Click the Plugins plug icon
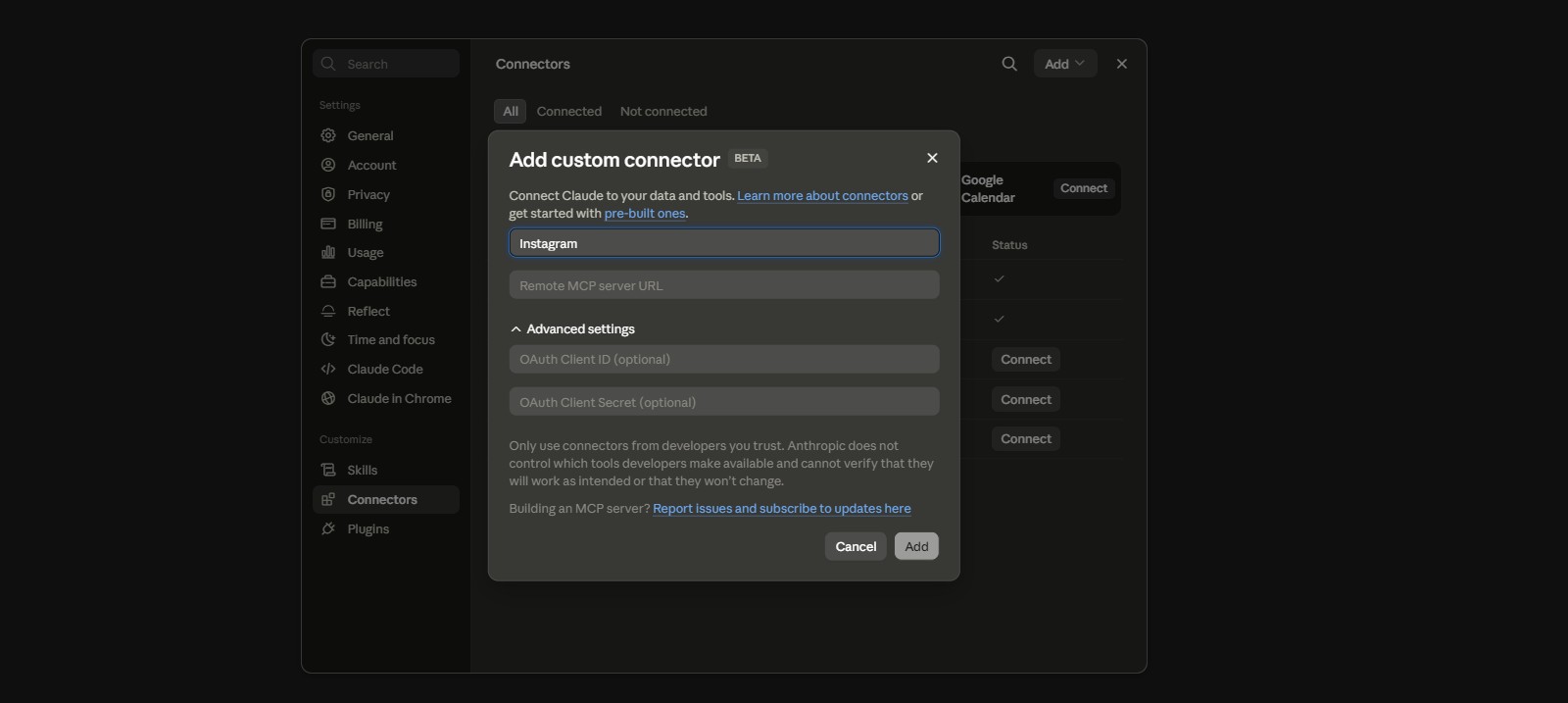This screenshot has width=1568, height=703. (328, 528)
